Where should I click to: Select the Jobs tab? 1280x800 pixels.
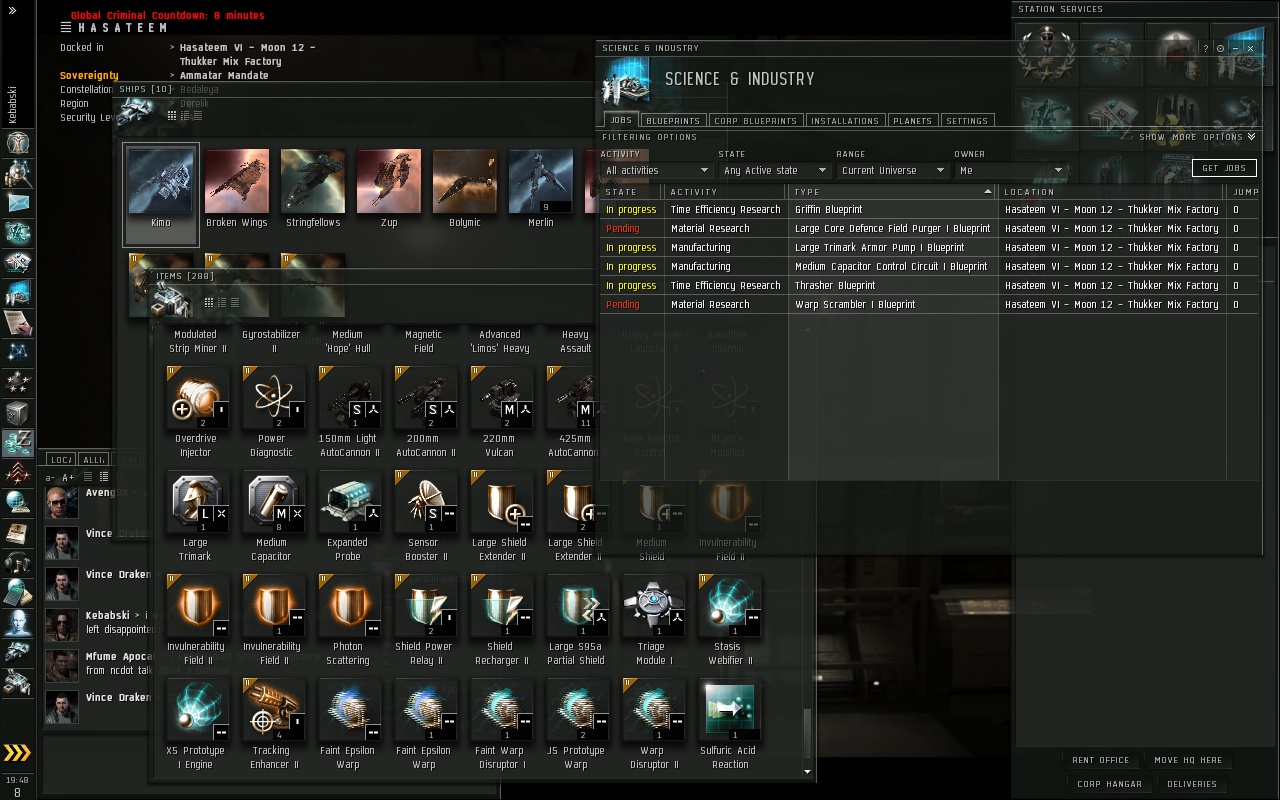coord(621,121)
